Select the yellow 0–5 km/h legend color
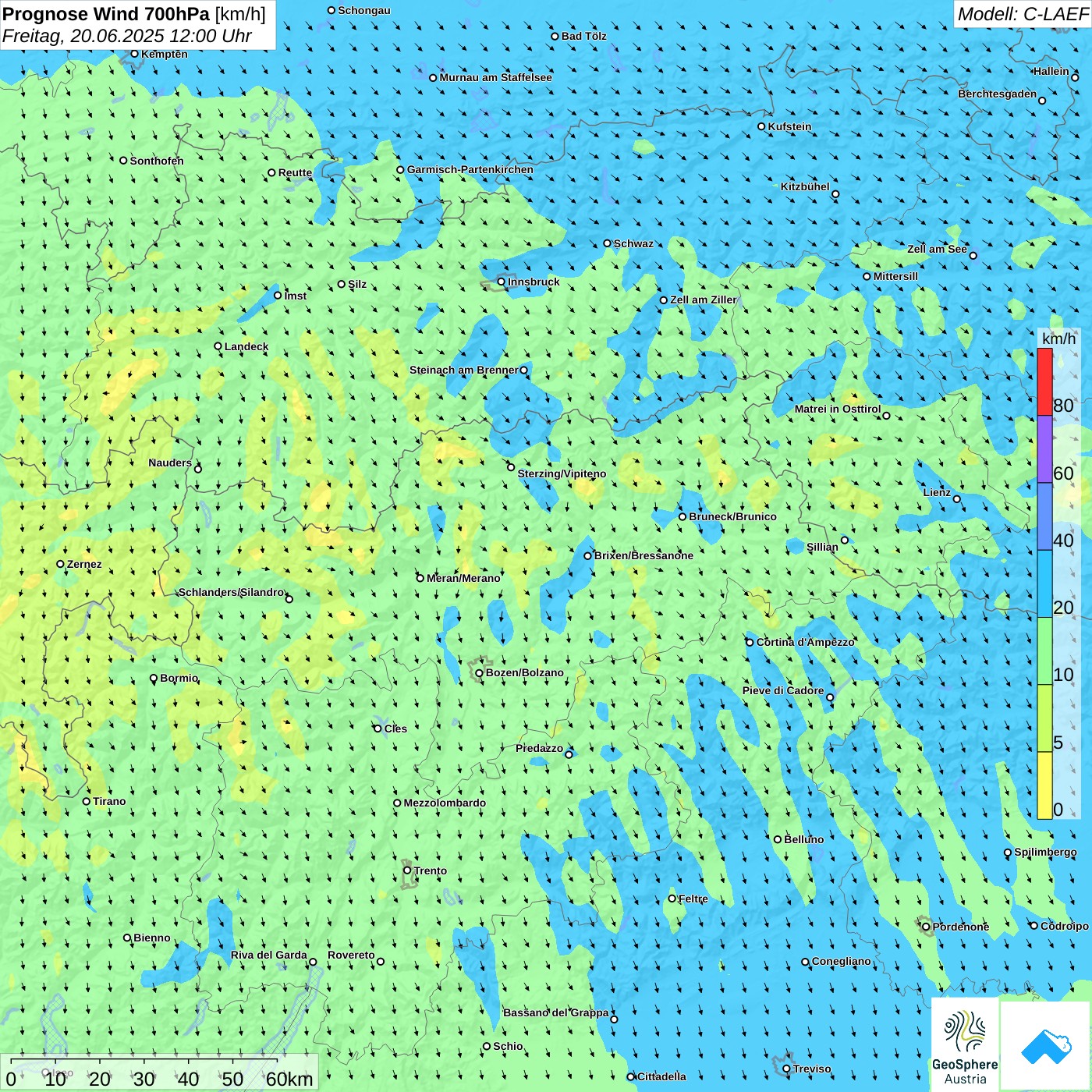Viewport: 1092px width, 1092px height. [x=1044, y=785]
